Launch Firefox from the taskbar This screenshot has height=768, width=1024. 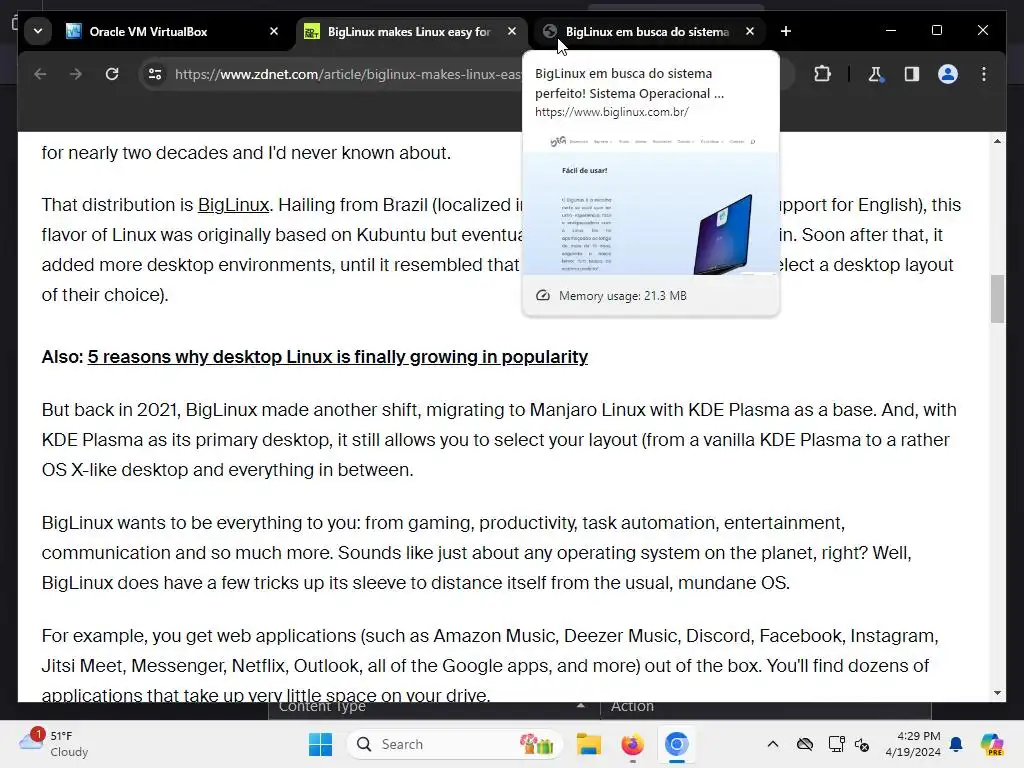pos(632,744)
